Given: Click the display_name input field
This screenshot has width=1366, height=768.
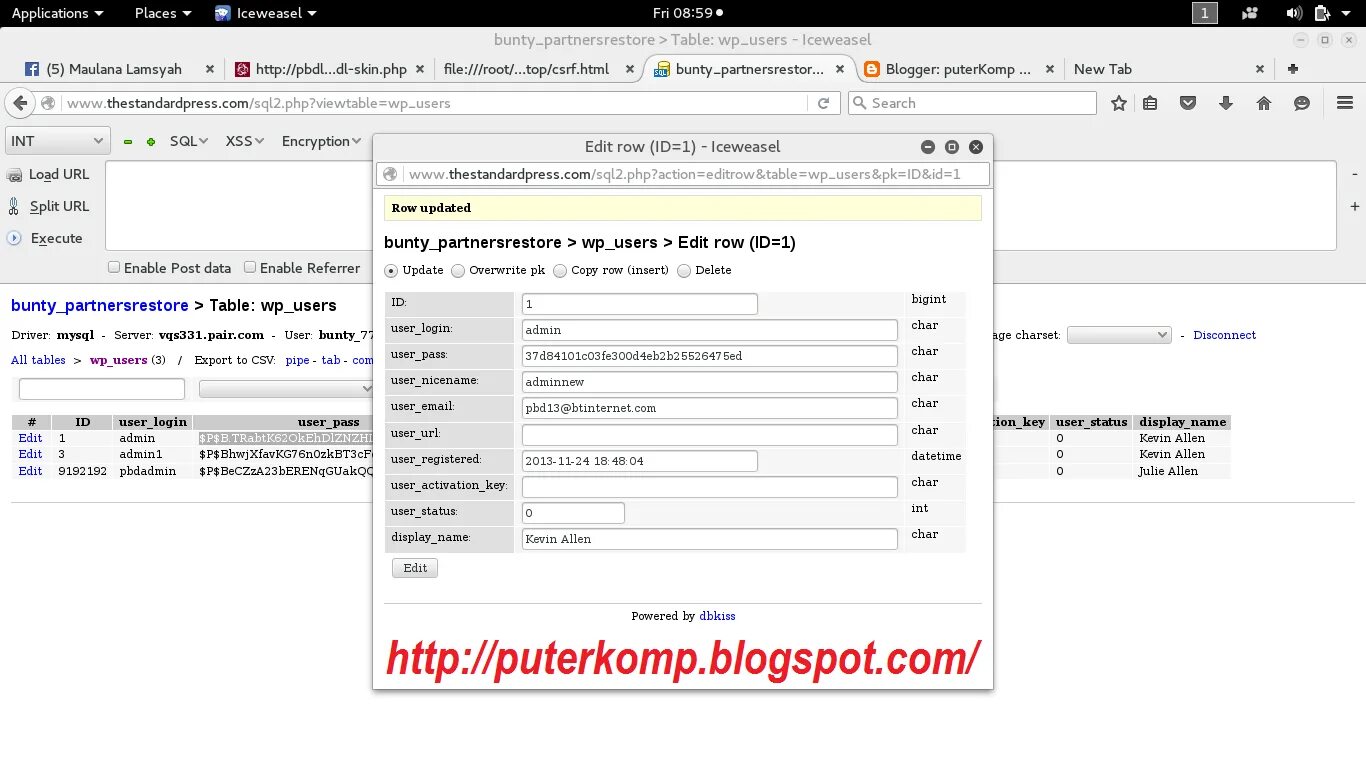Looking at the screenshot, I should click(710, 539).
